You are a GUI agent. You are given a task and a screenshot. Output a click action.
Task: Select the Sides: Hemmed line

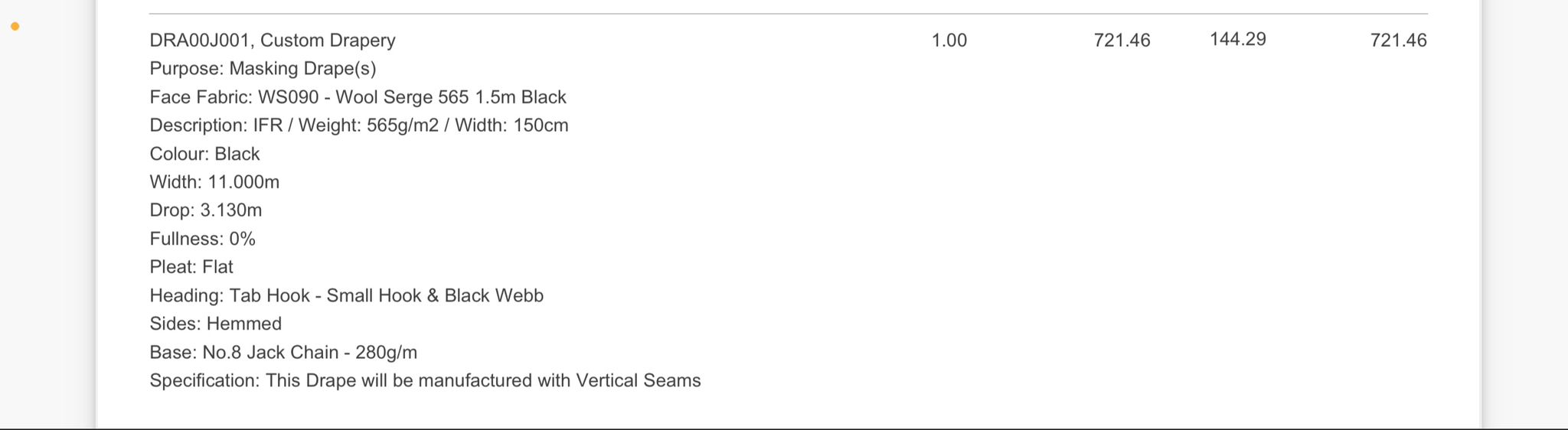(215, 324)
